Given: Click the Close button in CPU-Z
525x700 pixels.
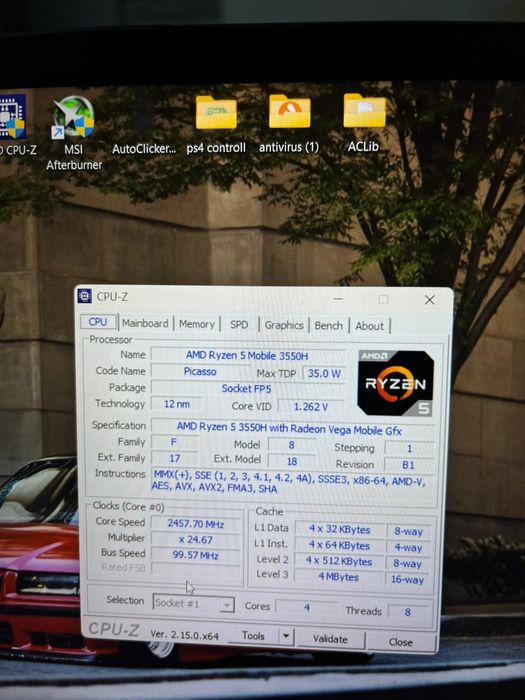Looking at the screenshot, I should pyautogui.click(x=400, y=642).
